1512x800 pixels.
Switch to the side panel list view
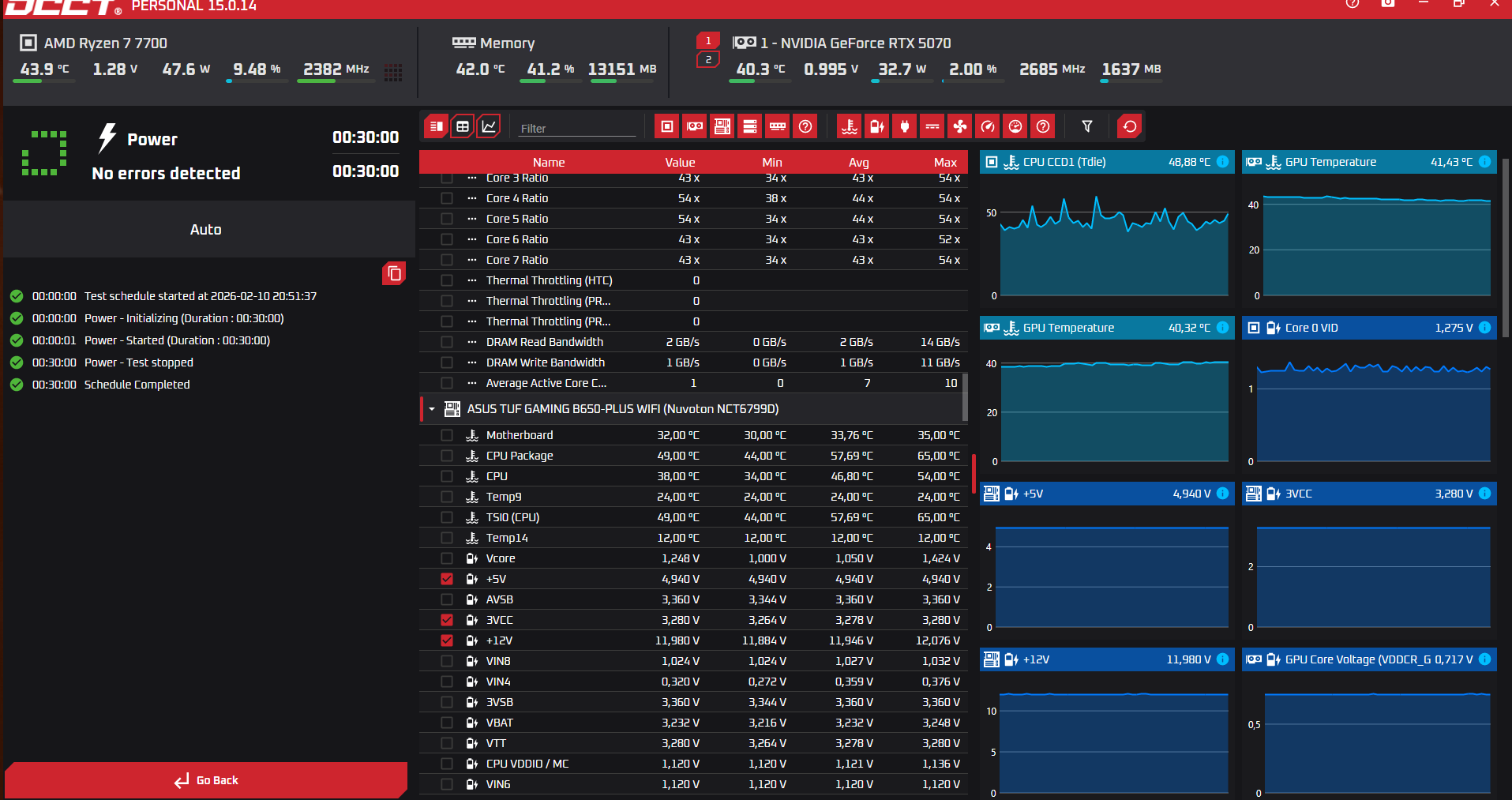pyautogui.click(x=436, y=126)
